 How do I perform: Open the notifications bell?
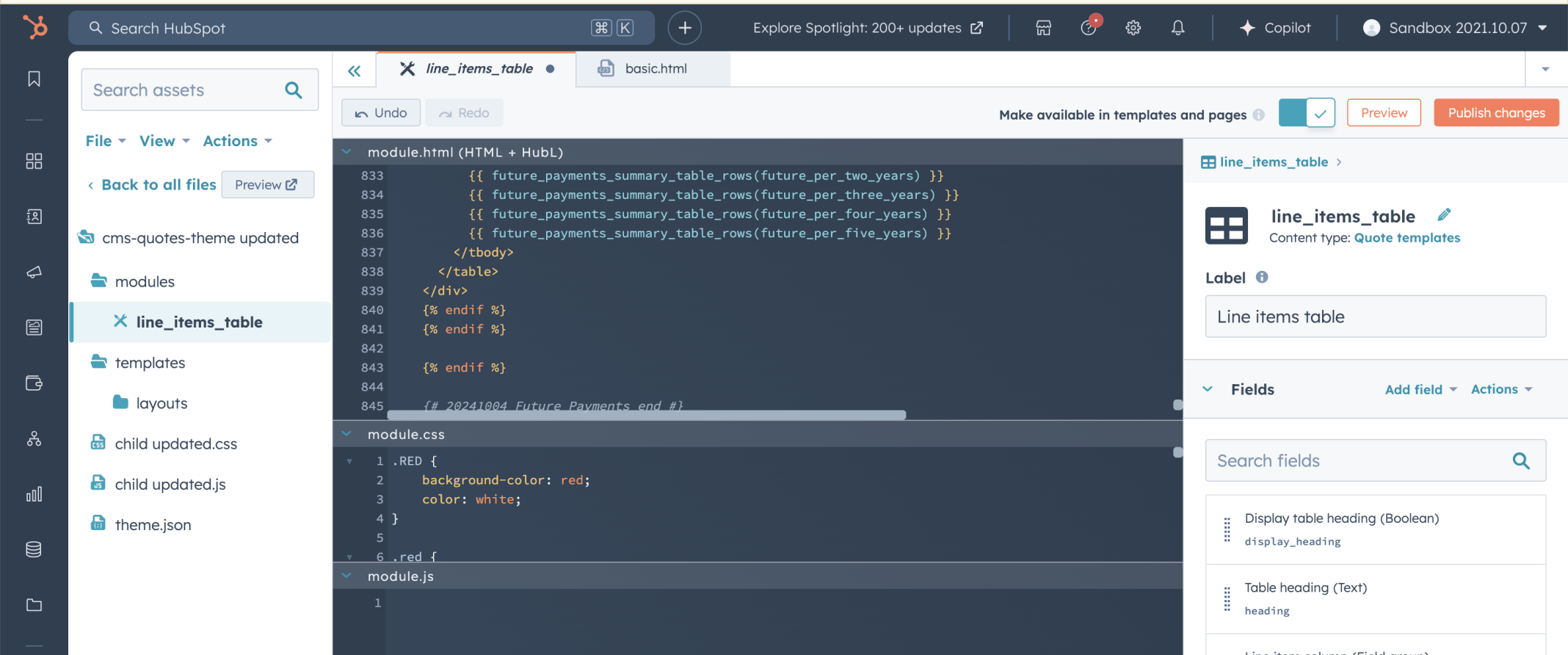click(1177, 28)
